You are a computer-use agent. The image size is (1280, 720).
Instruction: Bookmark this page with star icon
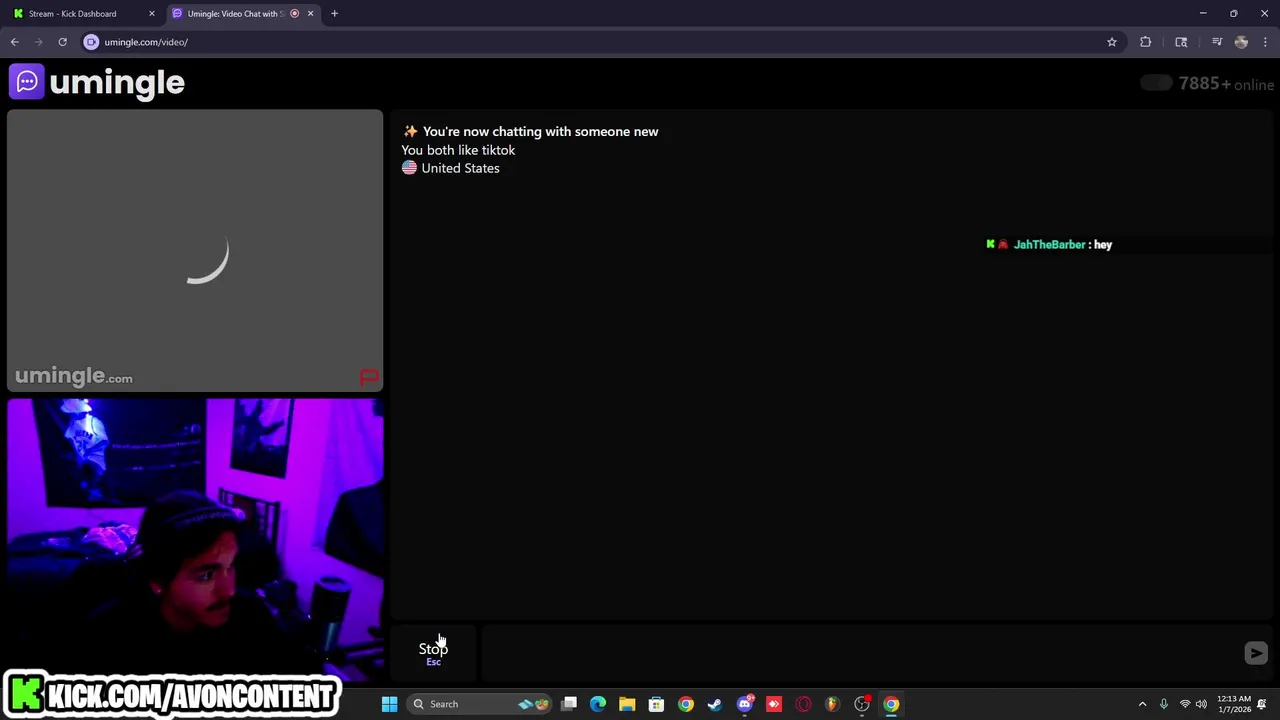pos(1111,42)
